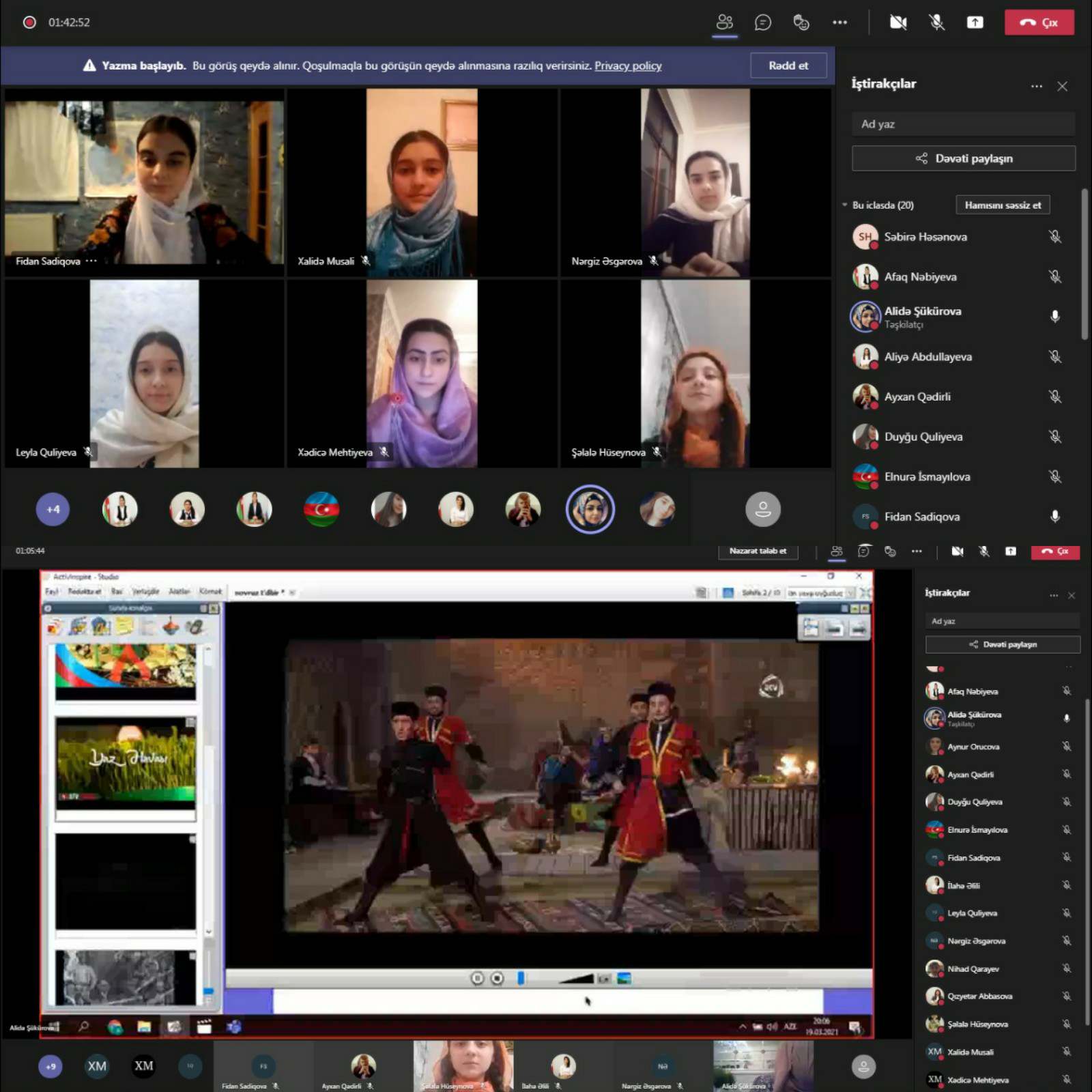Click Hamısını səssiz et button

point(1003,205)
